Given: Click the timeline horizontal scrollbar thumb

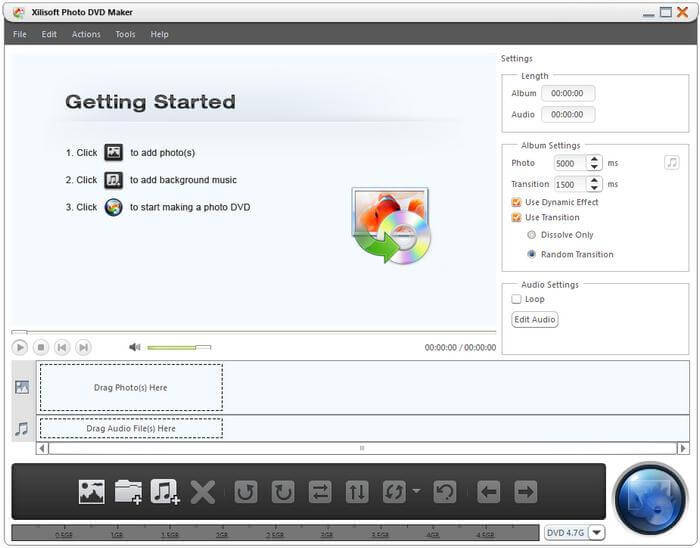Looking at the screenshot, I should pos(362,448).
